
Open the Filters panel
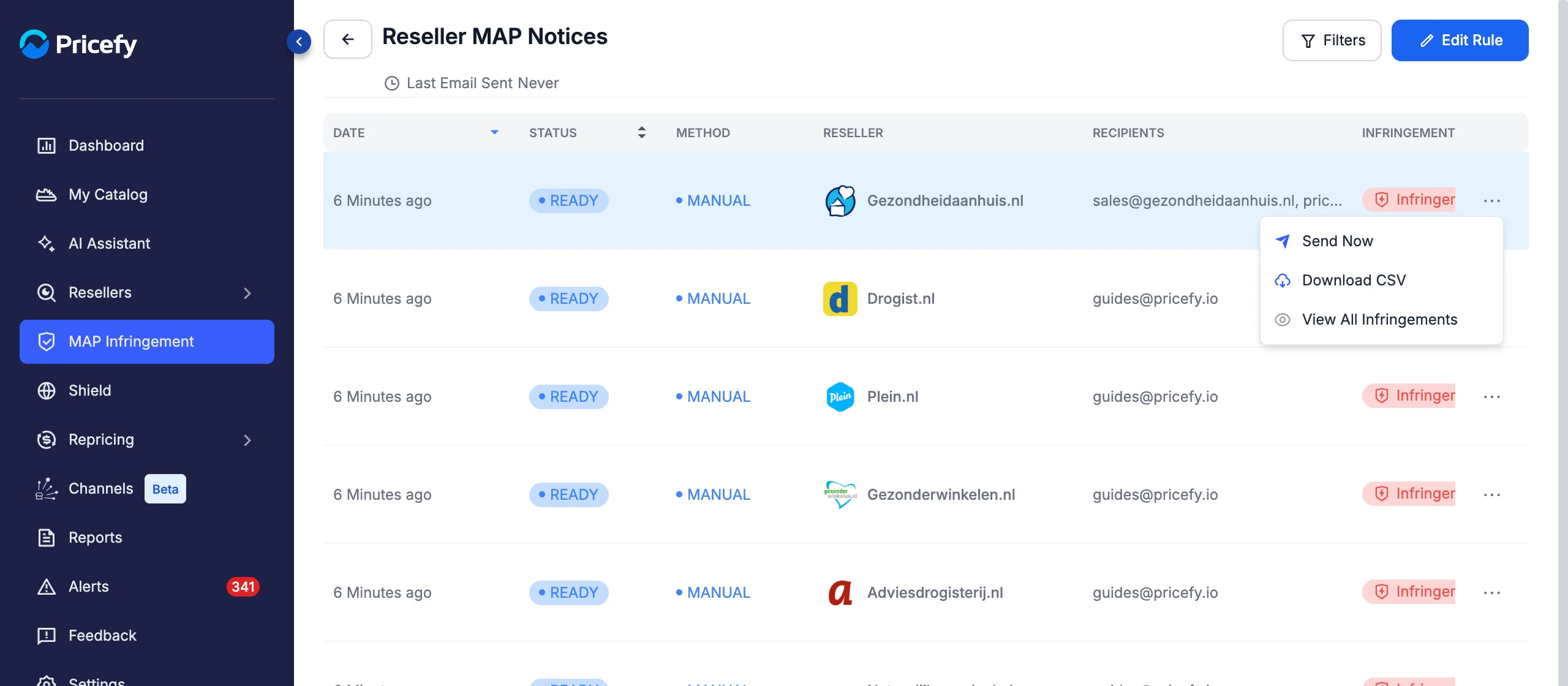1332,40
